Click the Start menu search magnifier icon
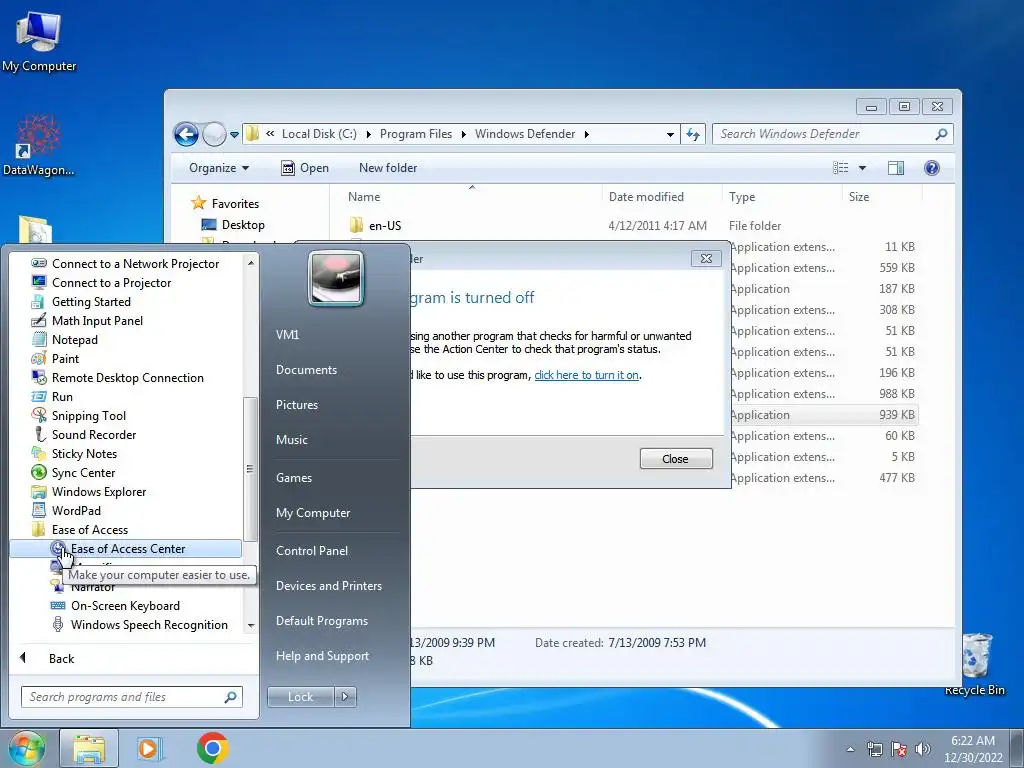The width and height of the screenshot is (1024, 768). coord(230,697)
